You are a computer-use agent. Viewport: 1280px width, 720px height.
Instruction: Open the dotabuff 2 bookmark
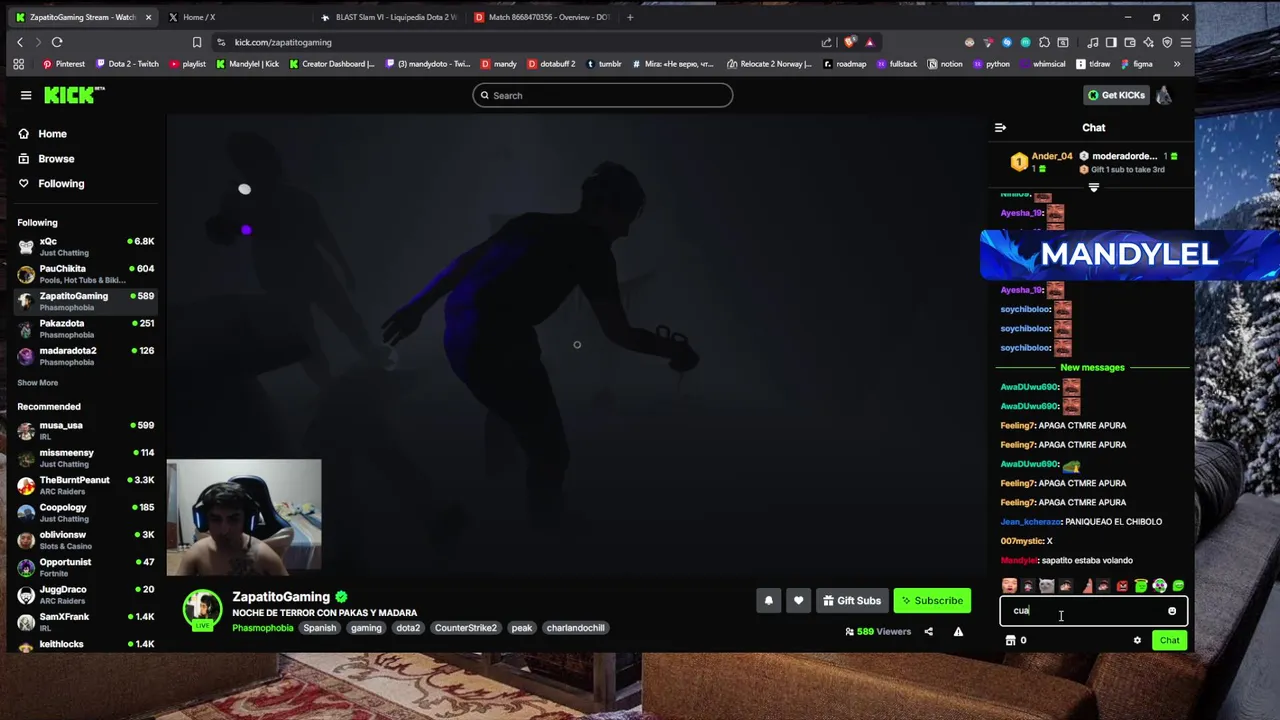pos(550,64)
